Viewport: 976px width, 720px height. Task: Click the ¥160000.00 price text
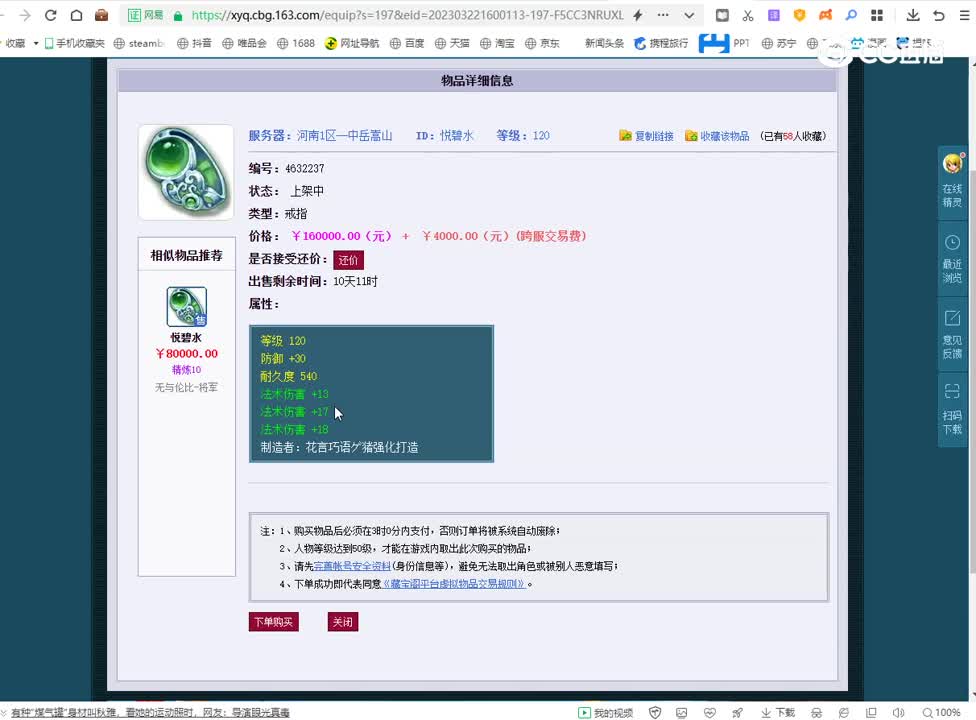[342, 236]
